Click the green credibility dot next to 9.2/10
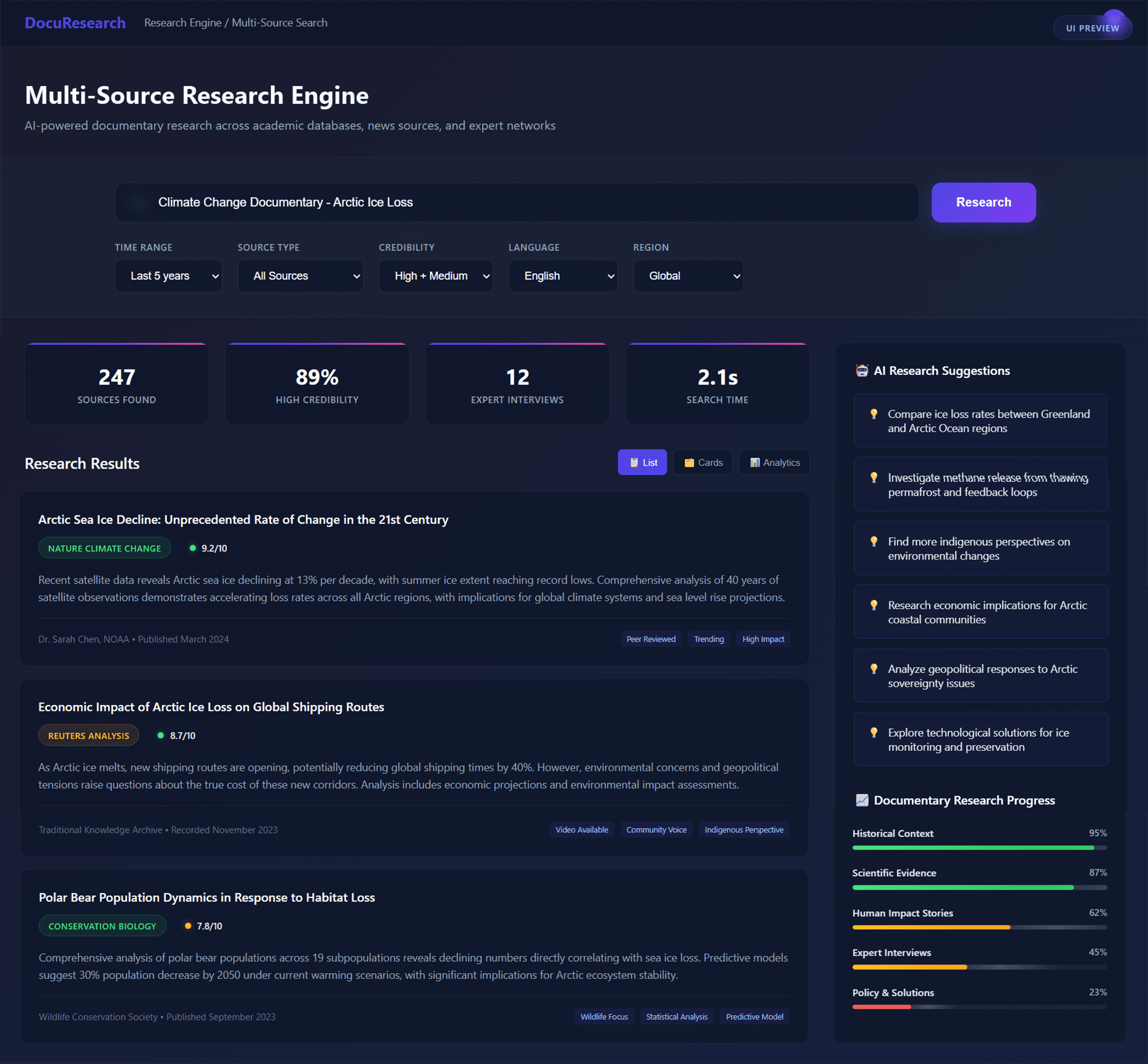Screen dimensions: 1148x1064 point(193,548)
